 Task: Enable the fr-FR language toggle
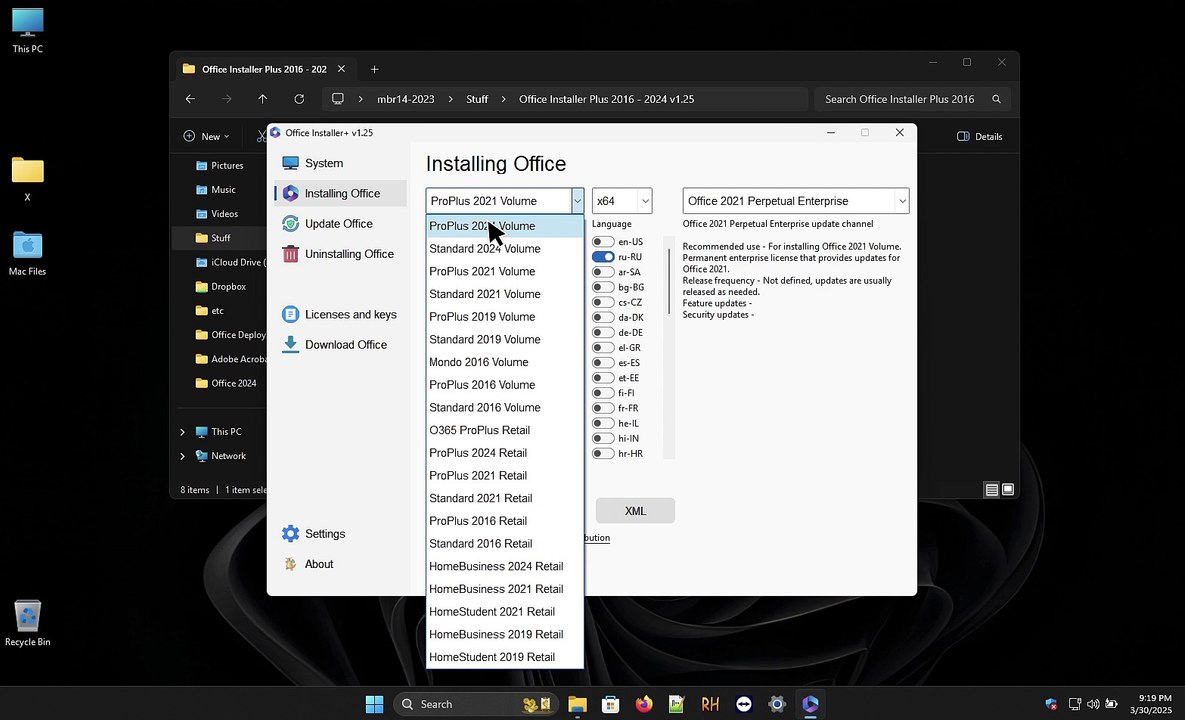pos(602,408)
